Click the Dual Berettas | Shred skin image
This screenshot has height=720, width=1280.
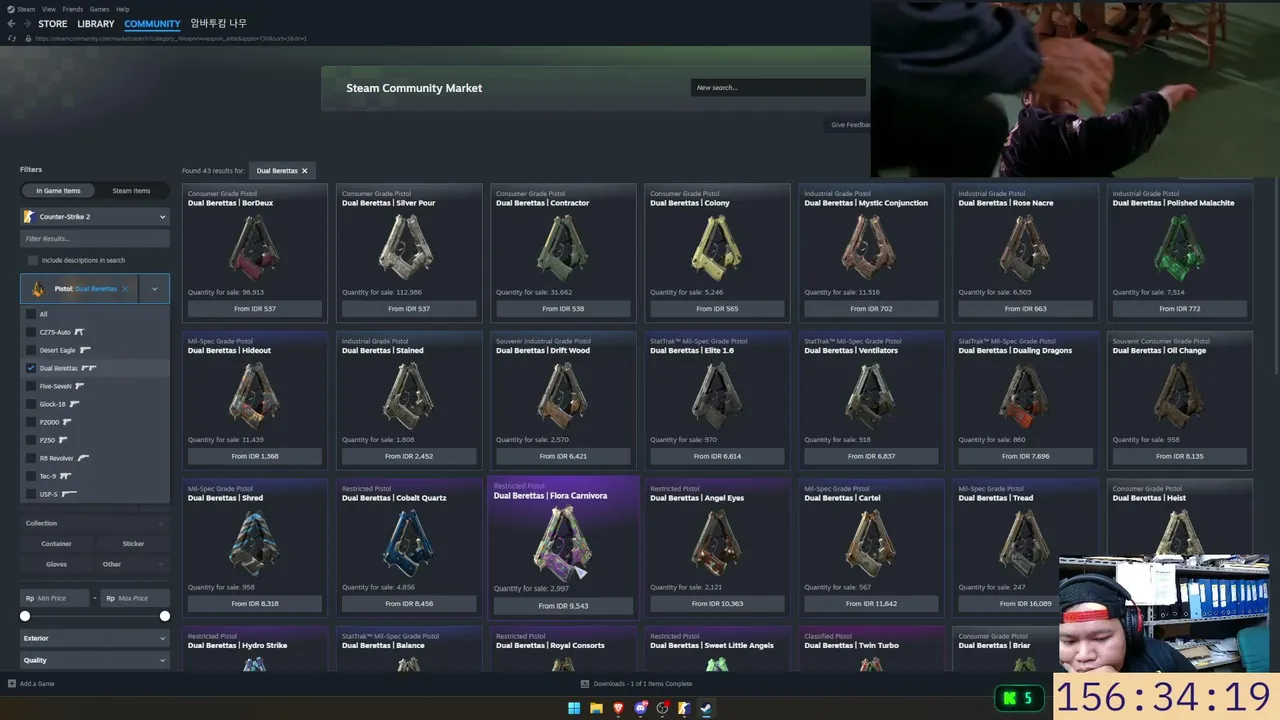[254, 542]
